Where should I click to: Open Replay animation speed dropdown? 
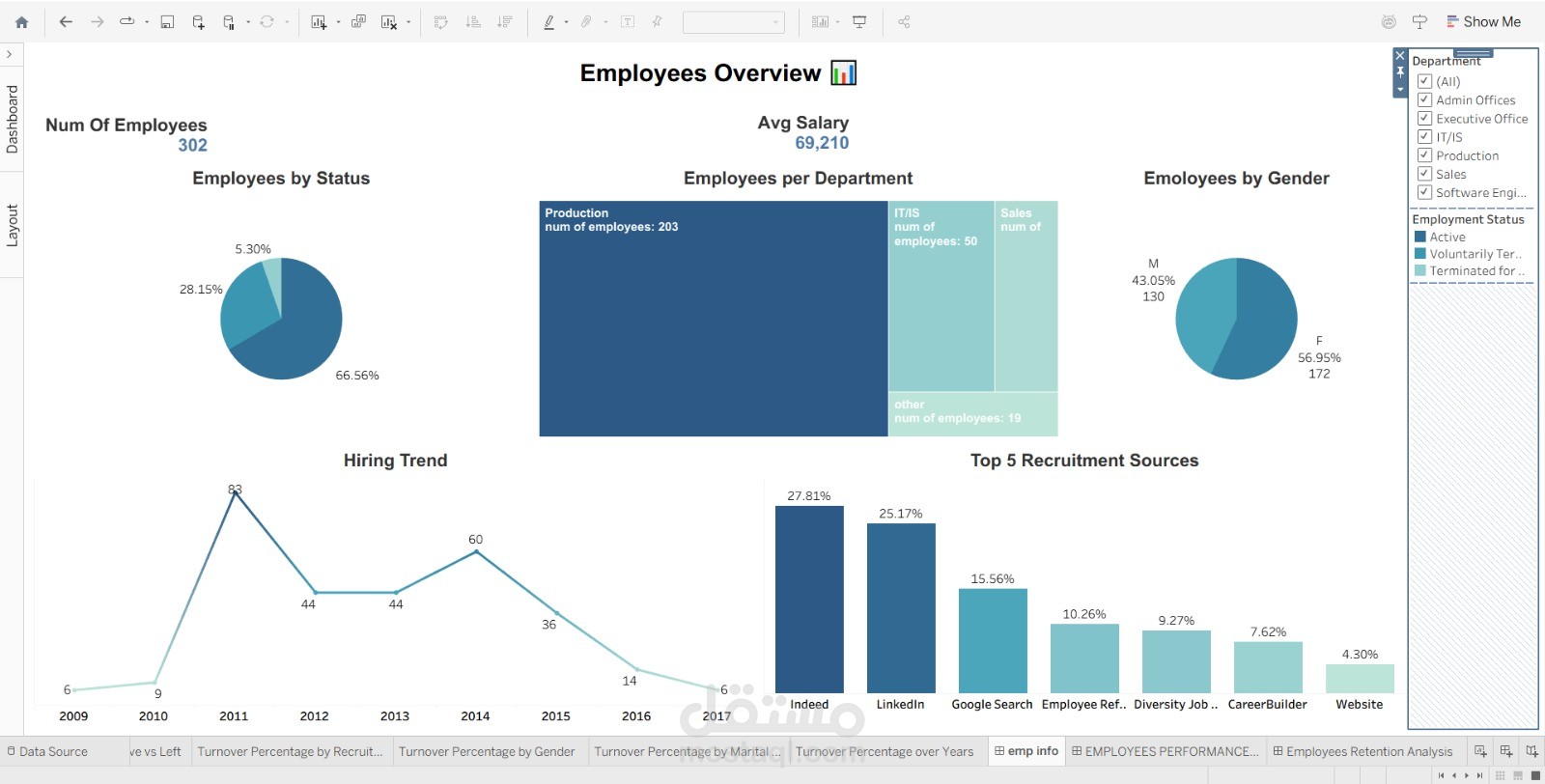[x=147, y=21]
